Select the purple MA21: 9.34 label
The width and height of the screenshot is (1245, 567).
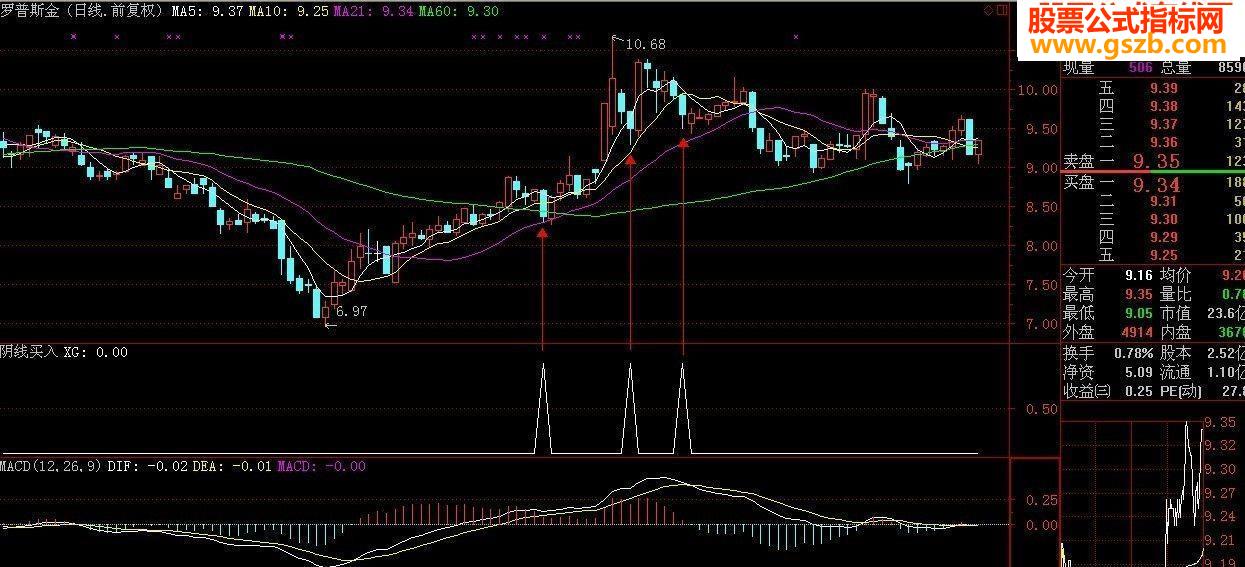click(x=373, y=11)
